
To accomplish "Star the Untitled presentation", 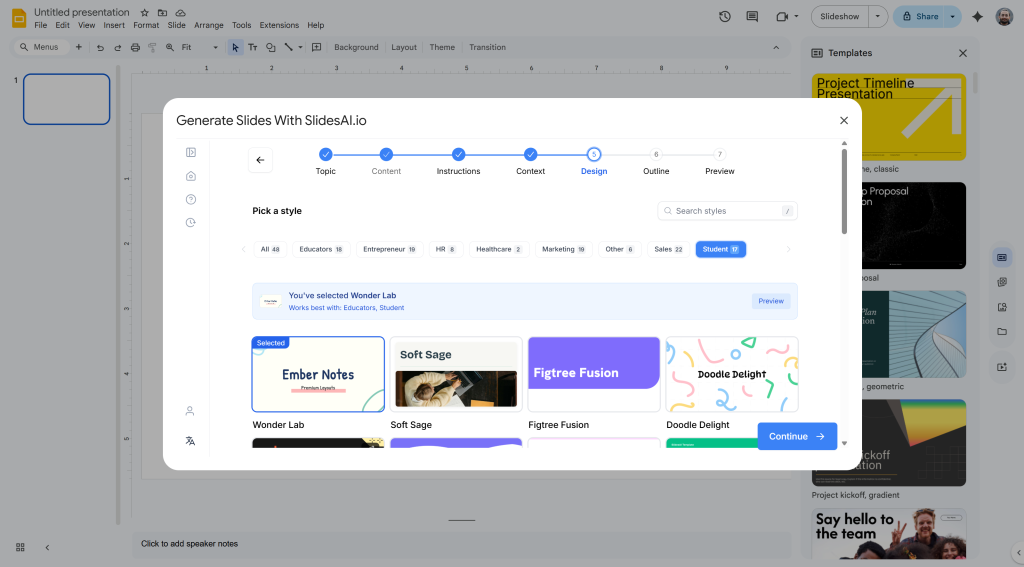I will [x=144, y=12].
